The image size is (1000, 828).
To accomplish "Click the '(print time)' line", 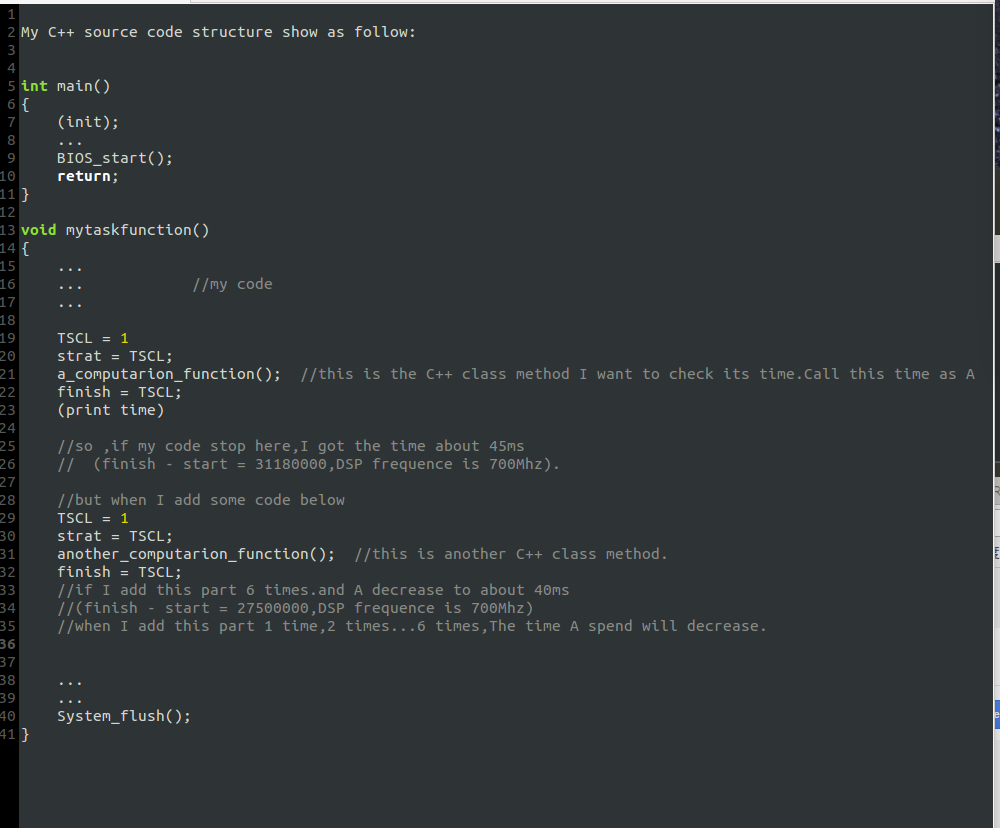I will 110,410.
